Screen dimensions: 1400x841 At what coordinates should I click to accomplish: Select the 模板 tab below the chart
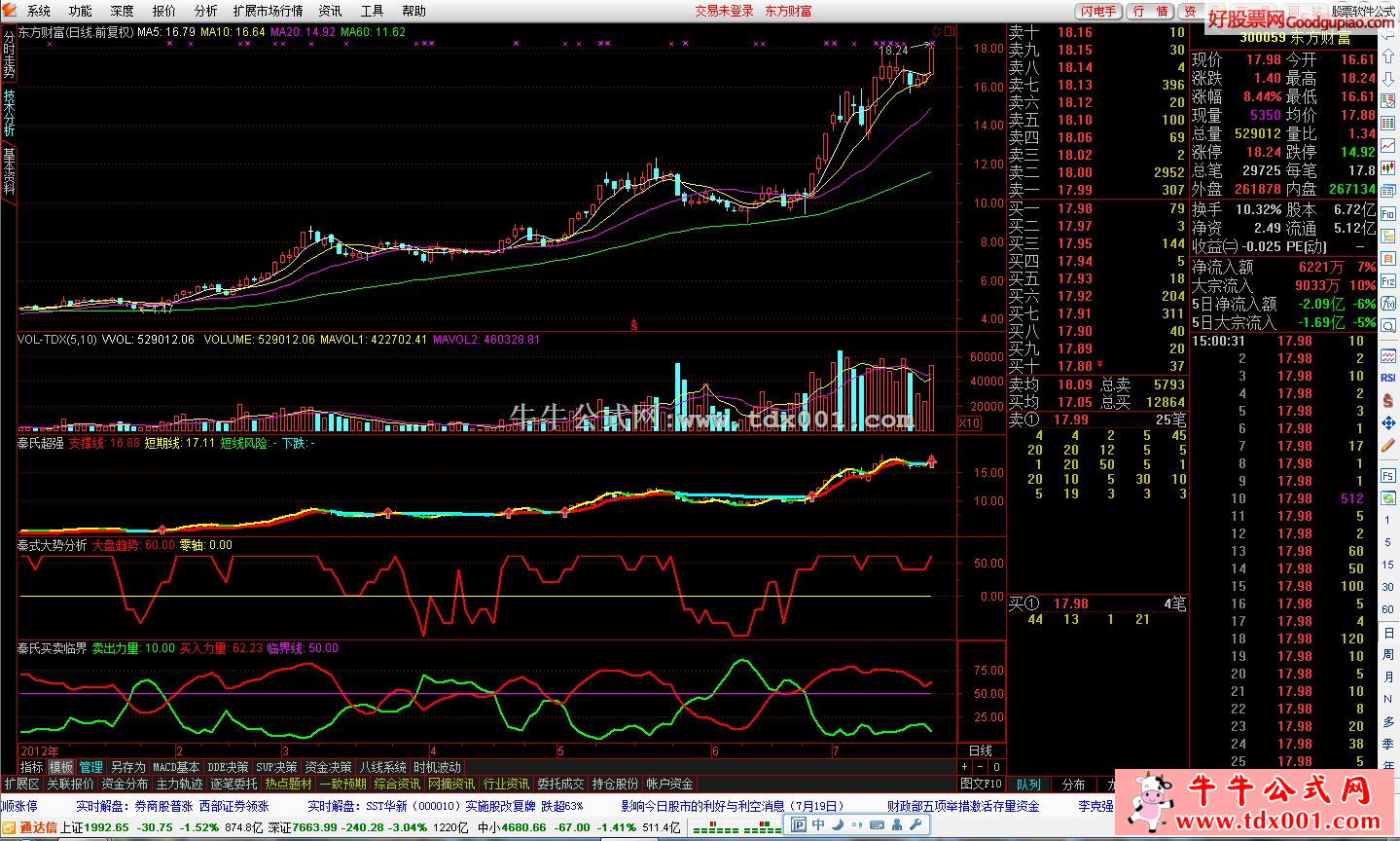pyautogui.click(x=60, y=767)
